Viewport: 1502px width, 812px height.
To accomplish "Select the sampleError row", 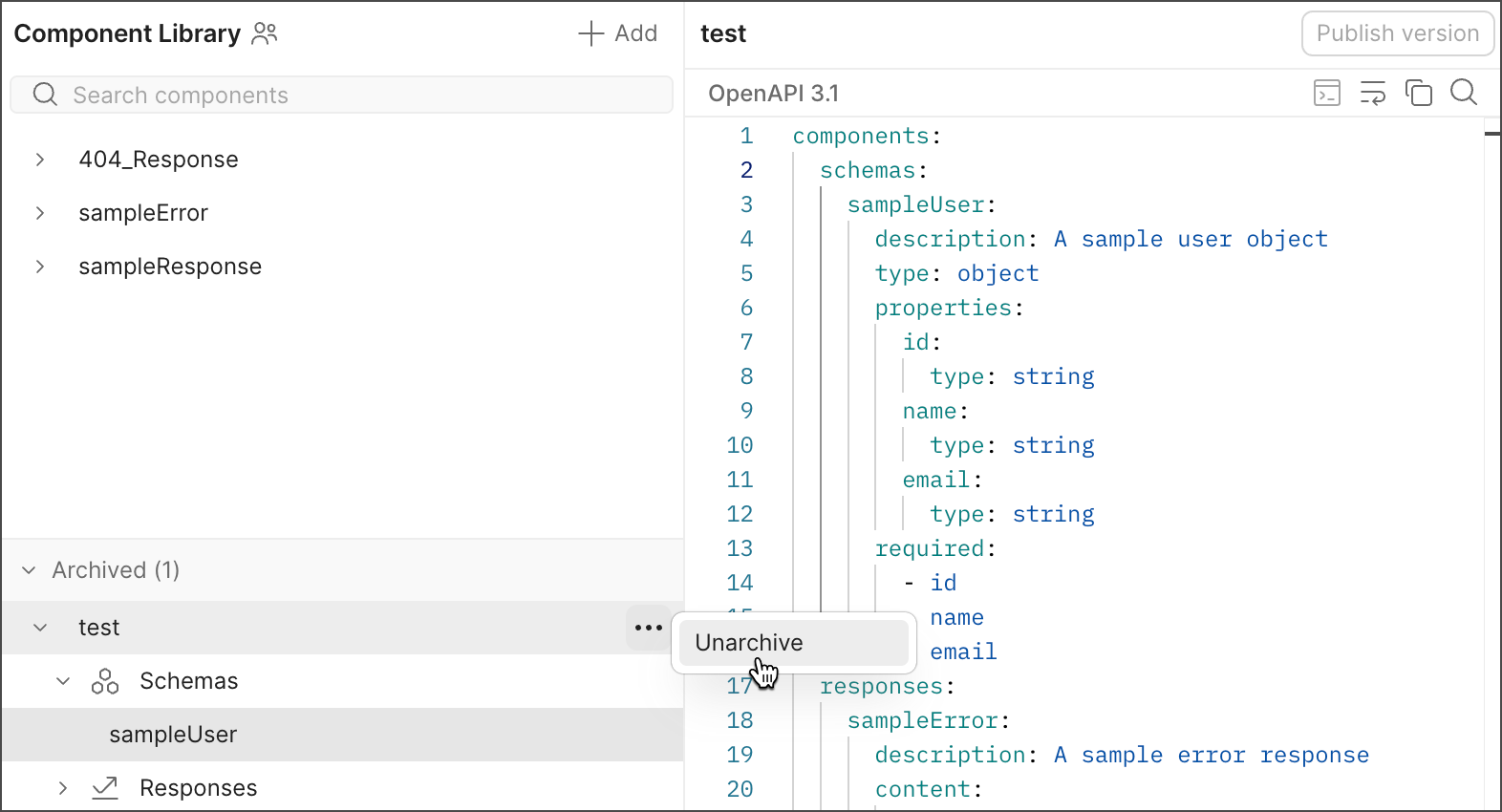I will [342, 213].
